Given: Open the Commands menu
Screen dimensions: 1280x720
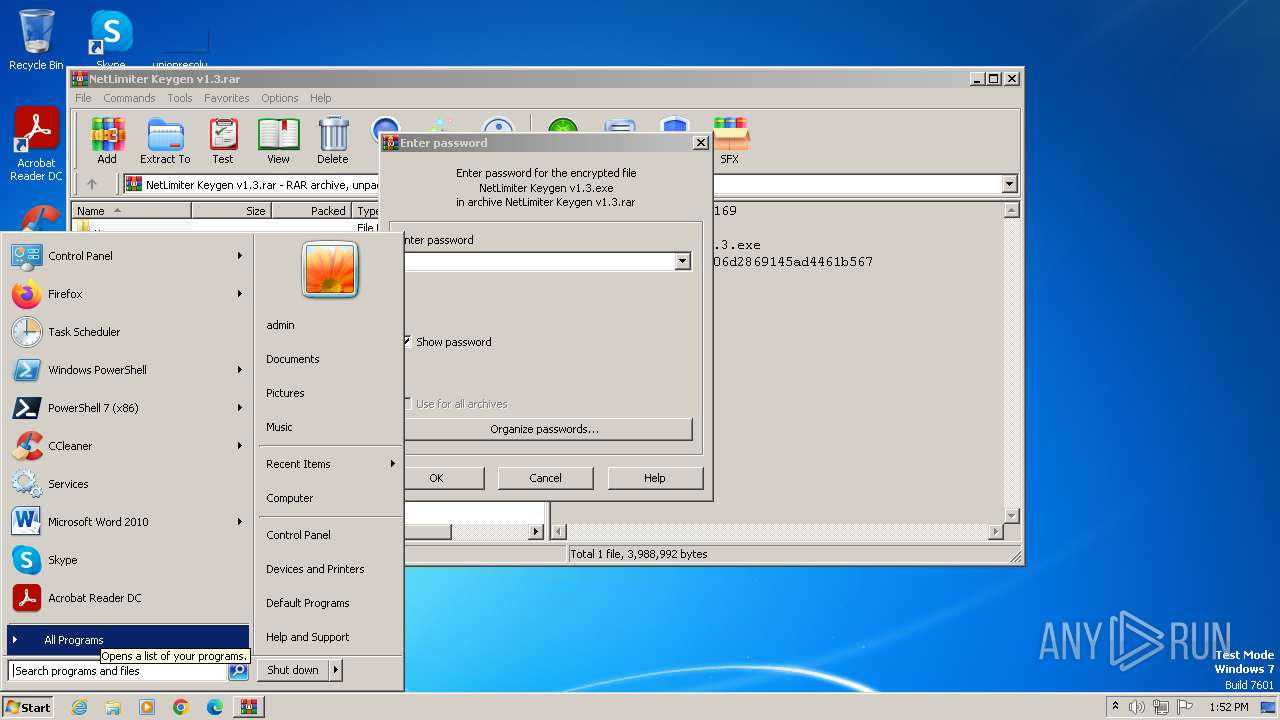Looking at the screenshot, I should point(129,98).
